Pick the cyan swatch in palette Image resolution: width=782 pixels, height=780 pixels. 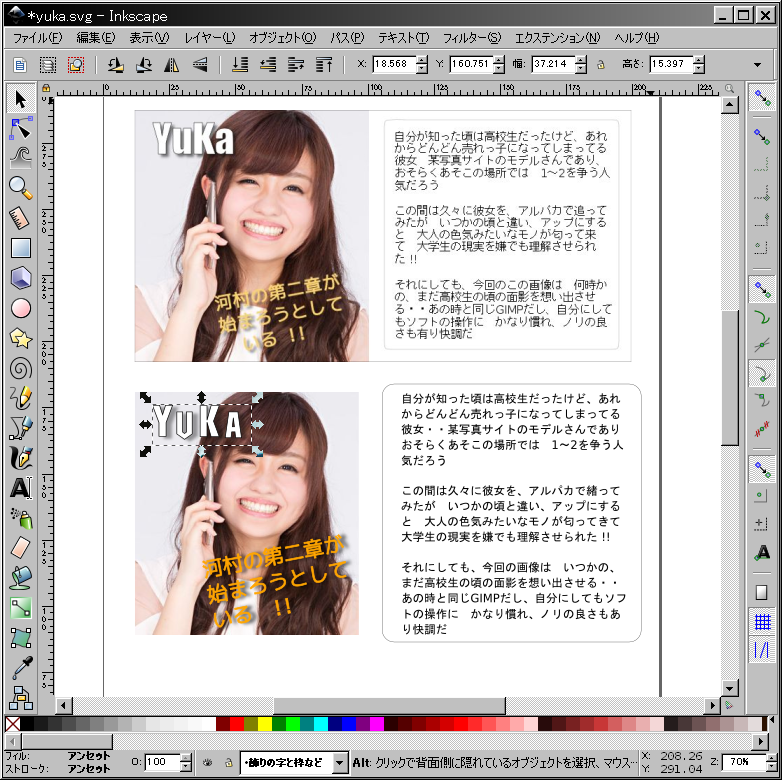[321, 724]
